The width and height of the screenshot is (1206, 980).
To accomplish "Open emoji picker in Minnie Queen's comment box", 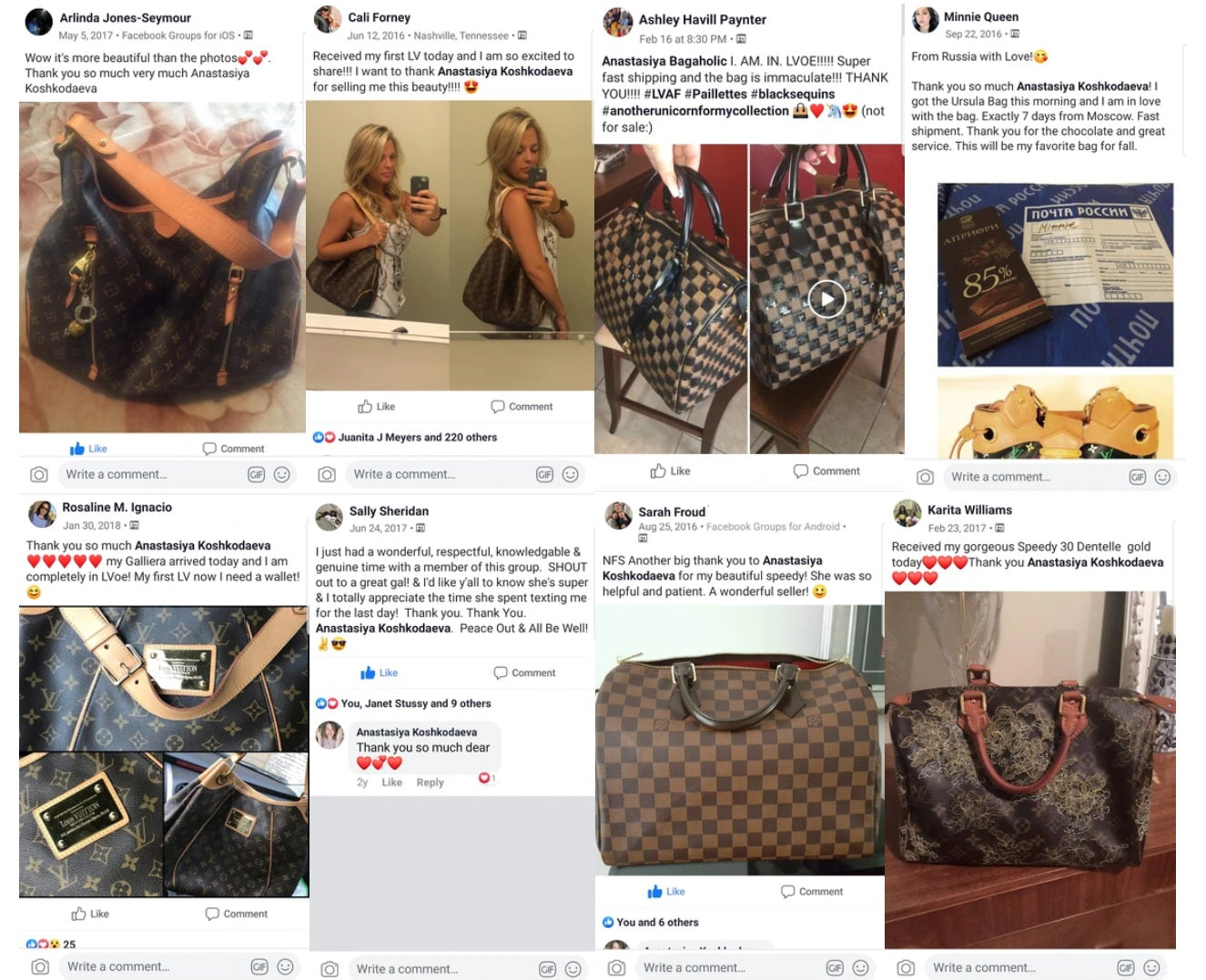I will (x=1162, y=477).
